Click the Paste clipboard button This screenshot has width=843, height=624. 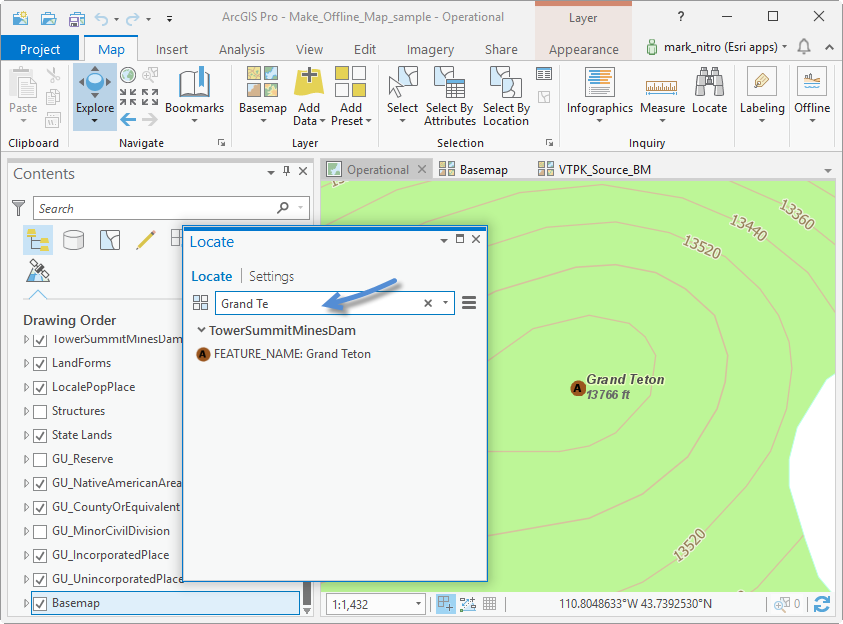(23, 96)
